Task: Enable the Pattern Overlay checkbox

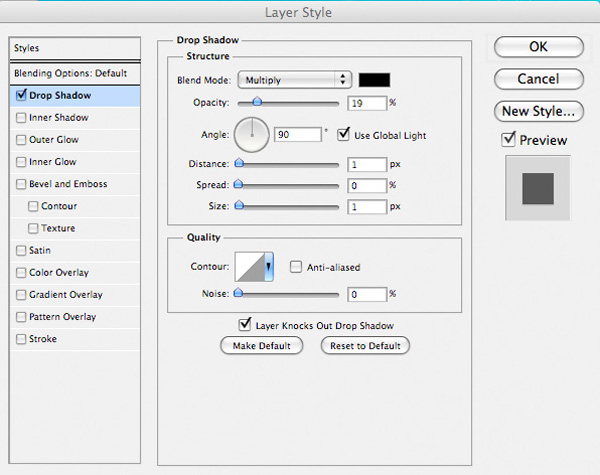Action: (21, 317)
